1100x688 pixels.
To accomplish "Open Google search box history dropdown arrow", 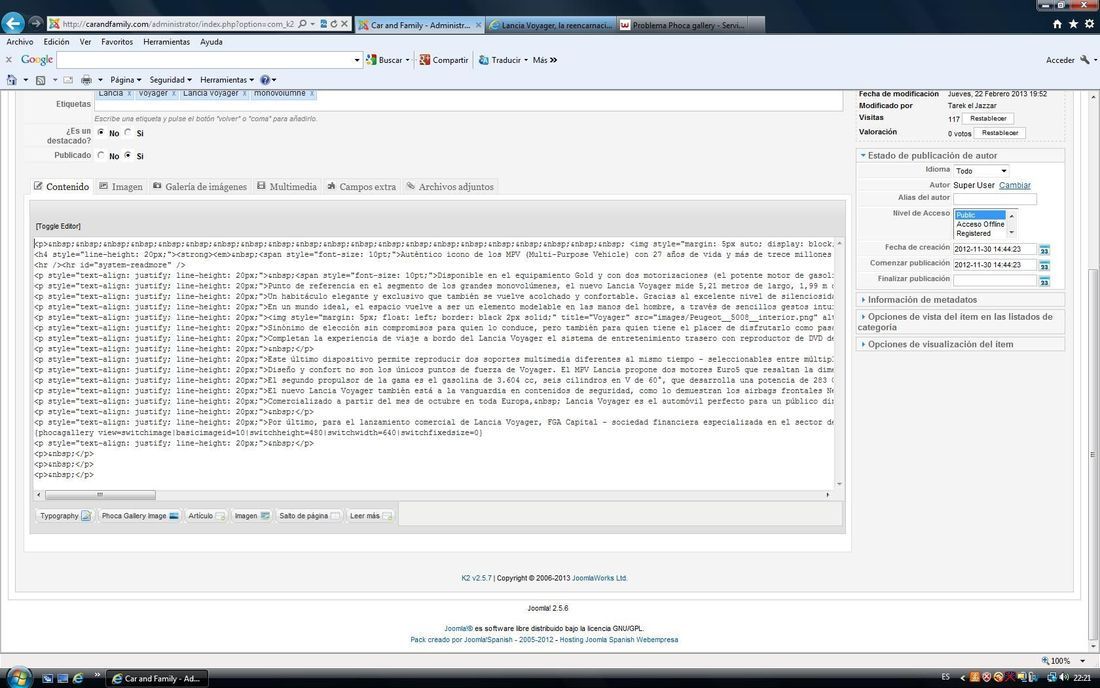I will [x=356, y=60].
